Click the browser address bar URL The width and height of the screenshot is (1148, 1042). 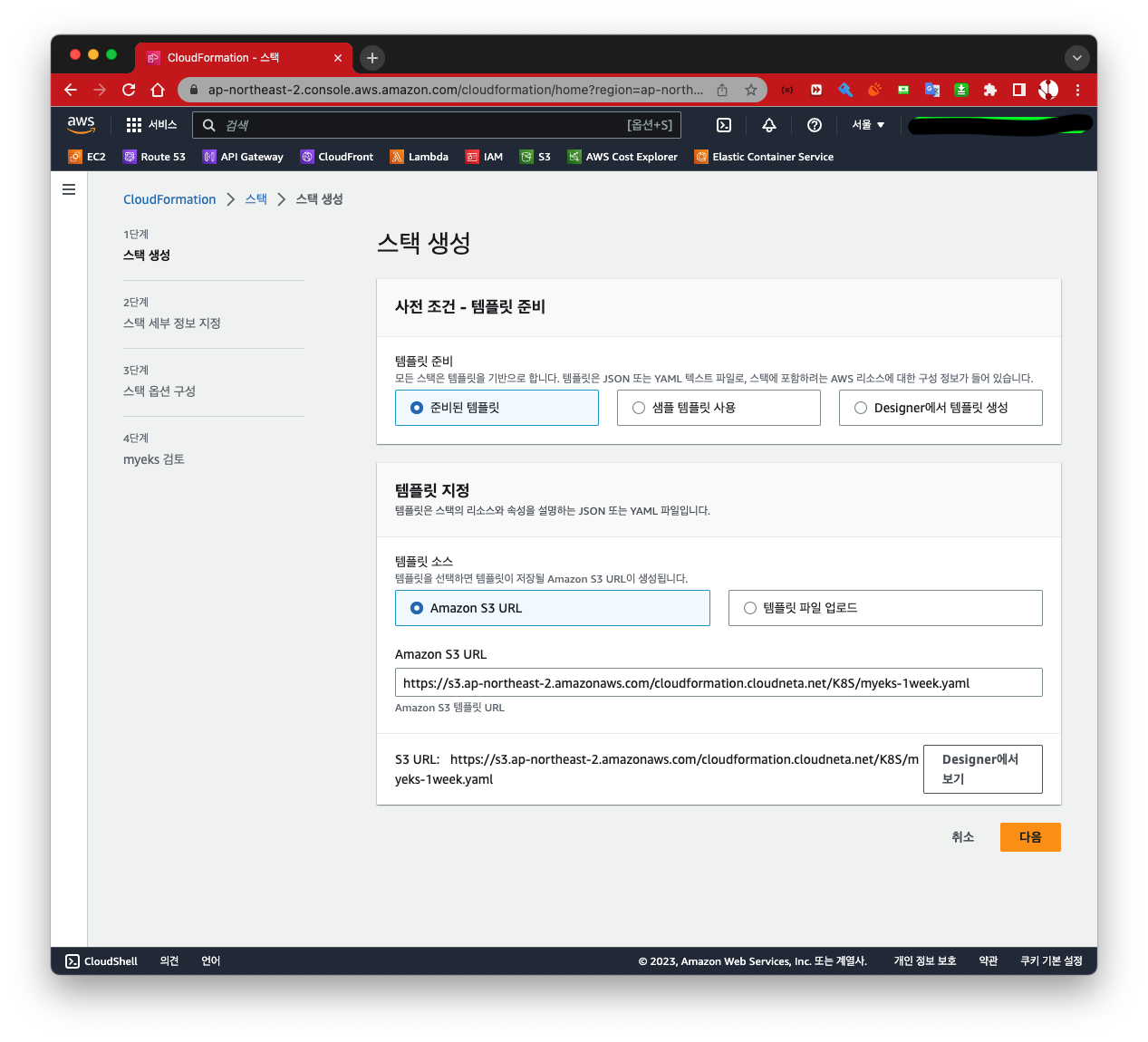(455, 90)
